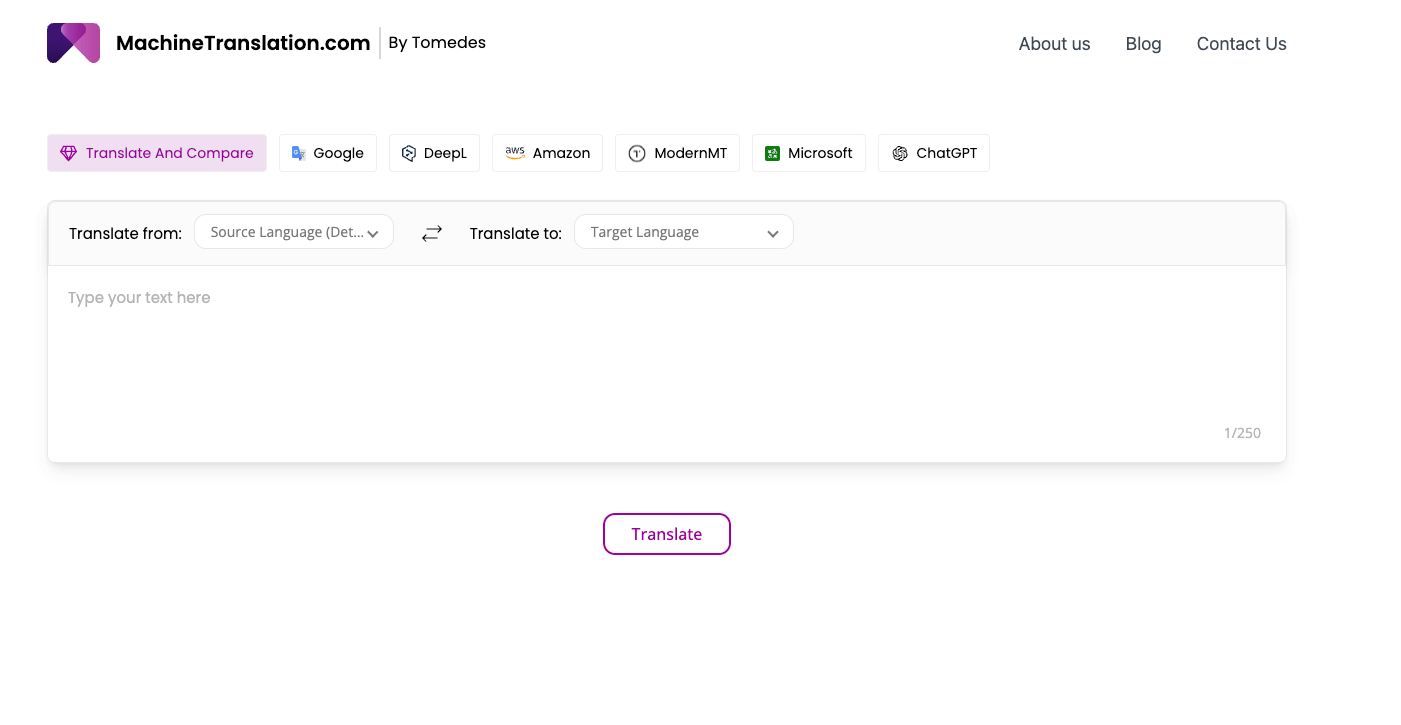Select the ModernMT engine icon
This screenshot has height=725, width=1401.
pos(636,152)
